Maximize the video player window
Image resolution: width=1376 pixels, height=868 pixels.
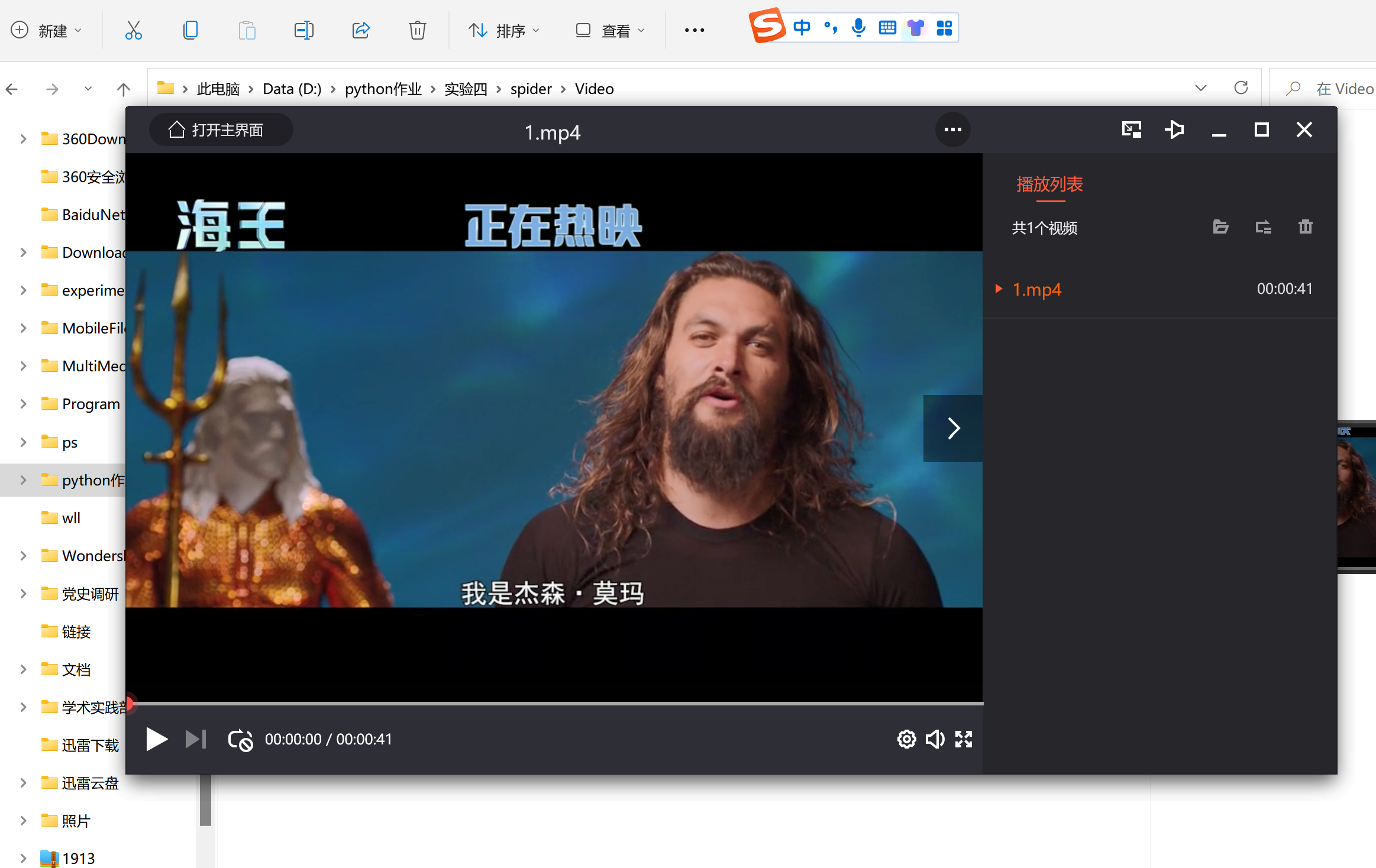1262,129
